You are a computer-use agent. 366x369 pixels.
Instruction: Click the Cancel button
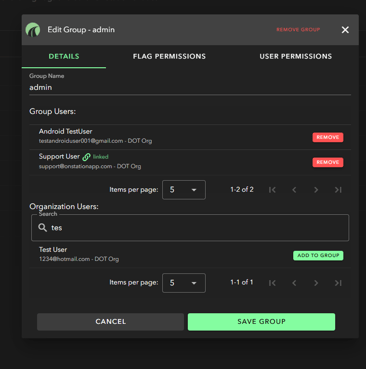(110, 322)
